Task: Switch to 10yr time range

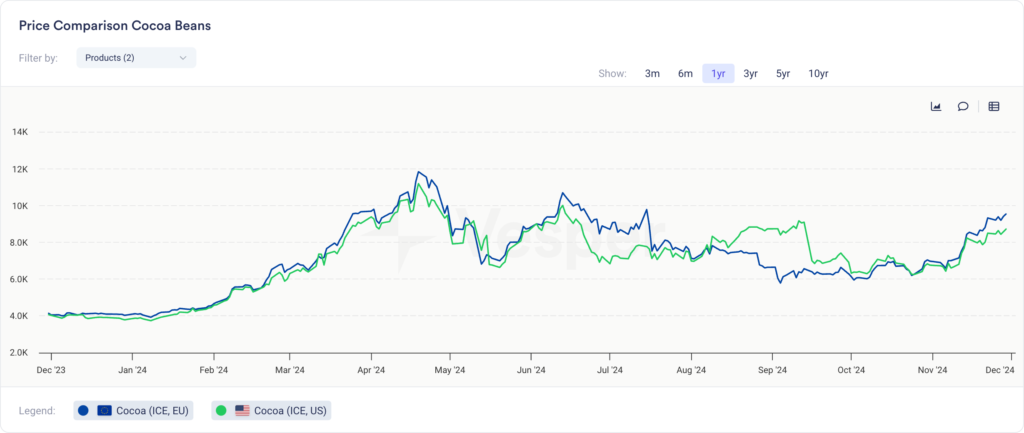Action: pos(818,73)
